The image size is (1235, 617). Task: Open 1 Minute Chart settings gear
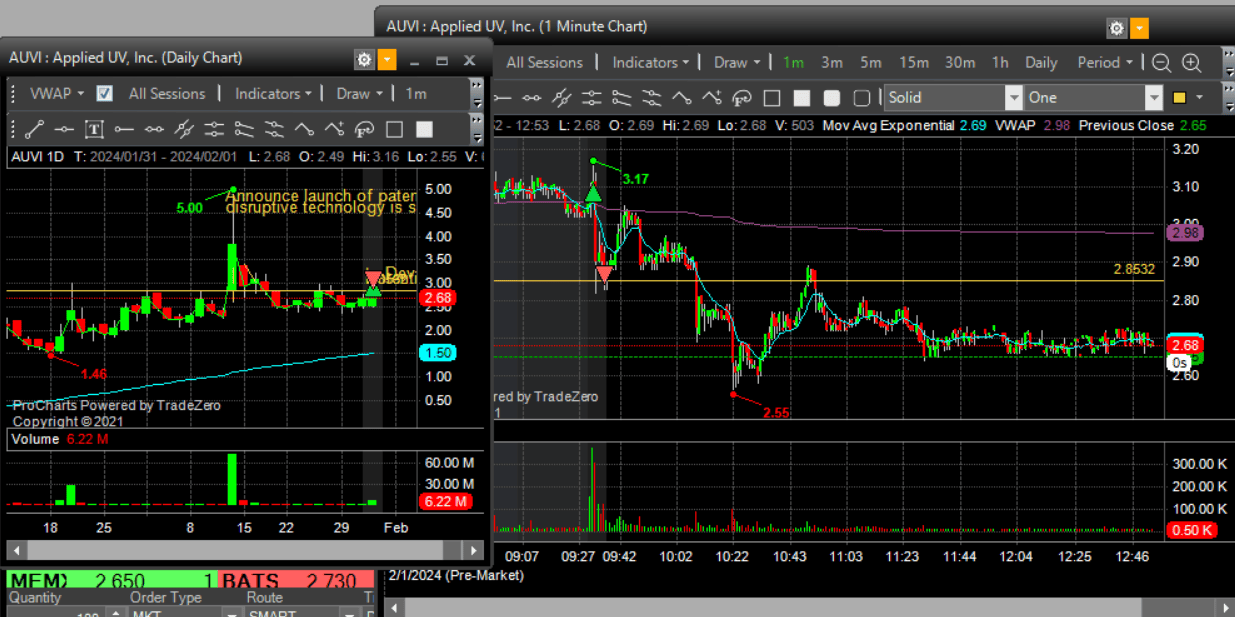pos(1117,28)
